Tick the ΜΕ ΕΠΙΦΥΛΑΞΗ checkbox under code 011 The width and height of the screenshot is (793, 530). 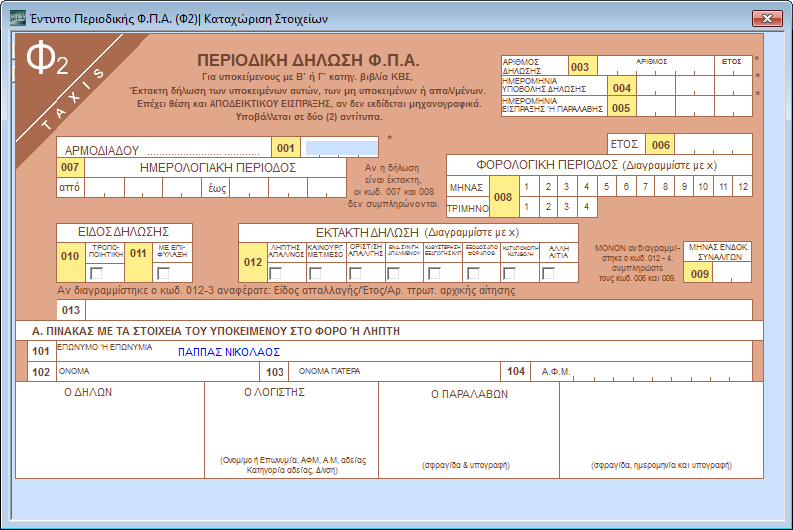click(163, 273)
